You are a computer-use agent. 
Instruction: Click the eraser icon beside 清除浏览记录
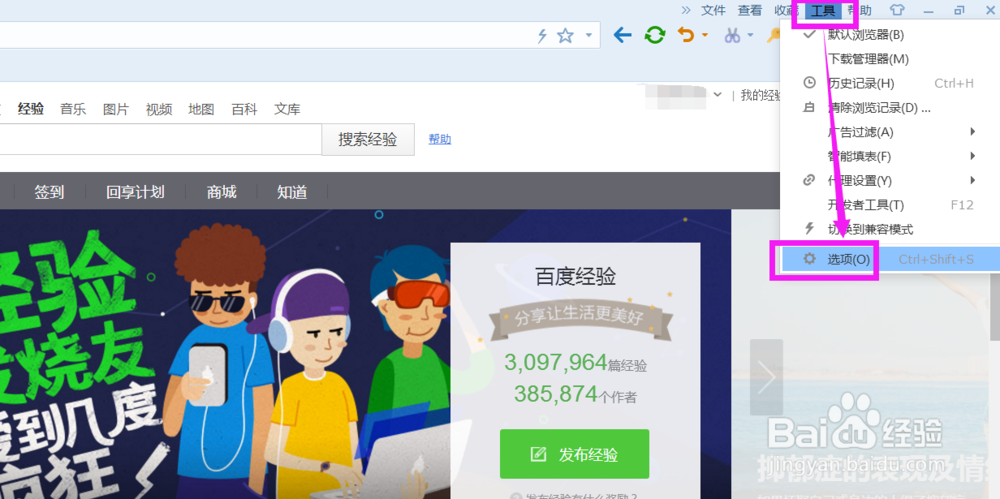(x=809, y=108)
